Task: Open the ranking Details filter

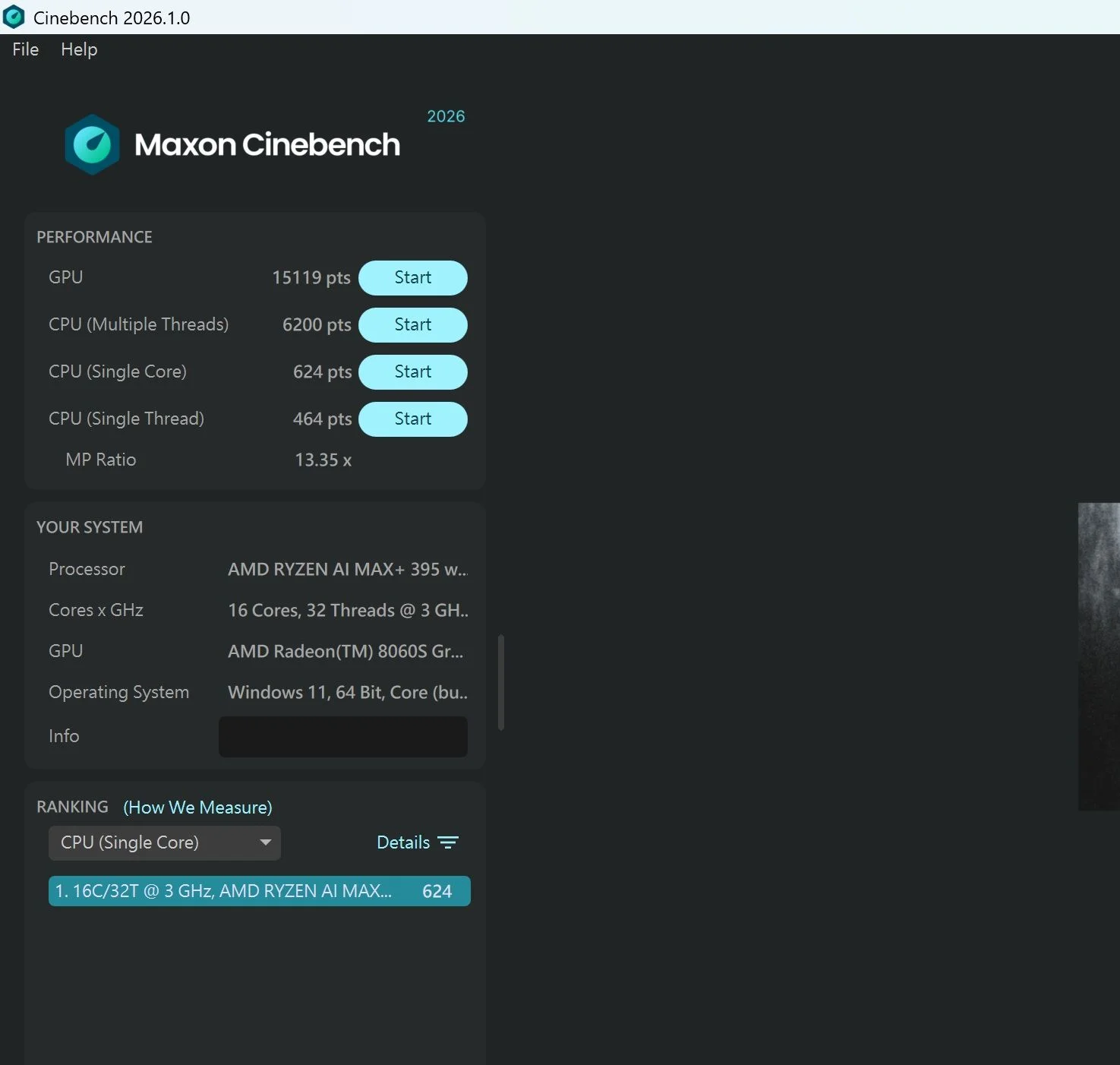Action: [x=403, y=842]
